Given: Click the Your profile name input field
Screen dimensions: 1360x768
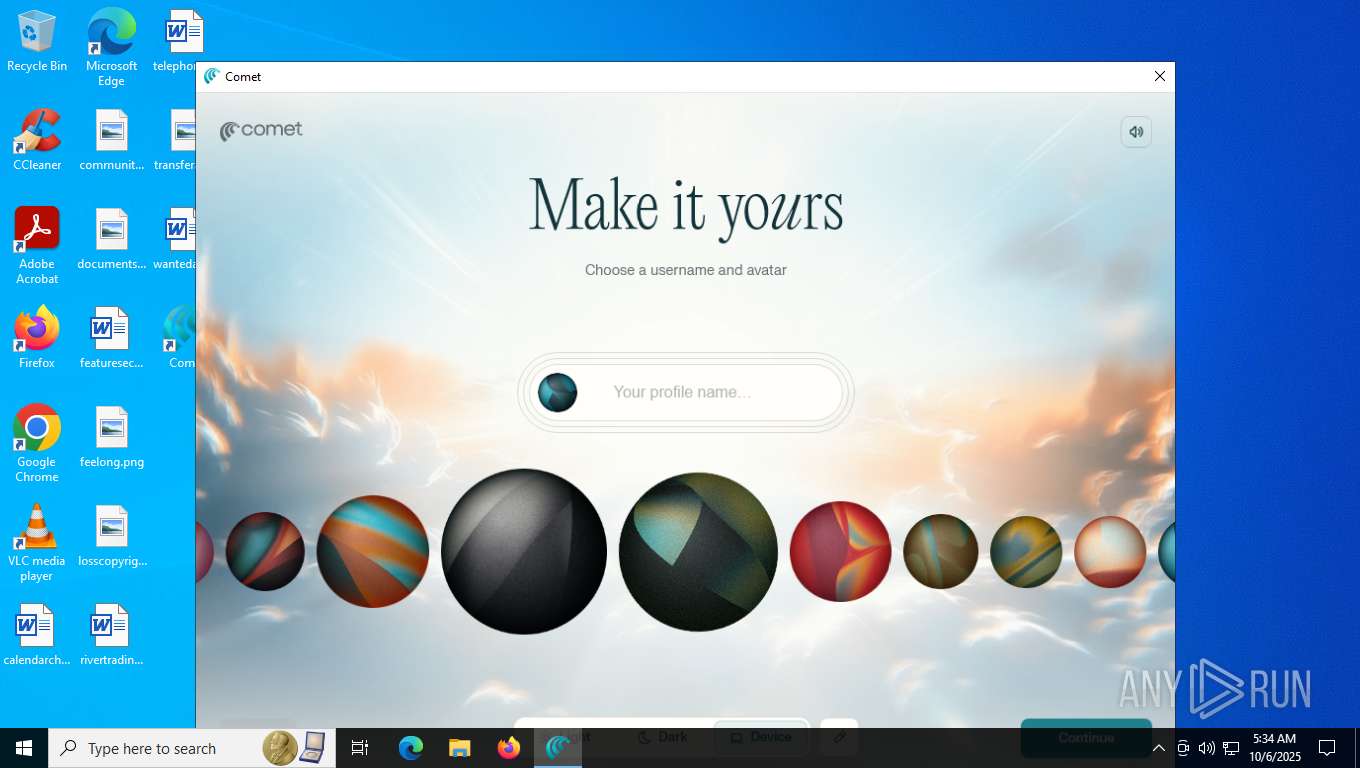Looking at the screenshot, I should tap(686, 392).
